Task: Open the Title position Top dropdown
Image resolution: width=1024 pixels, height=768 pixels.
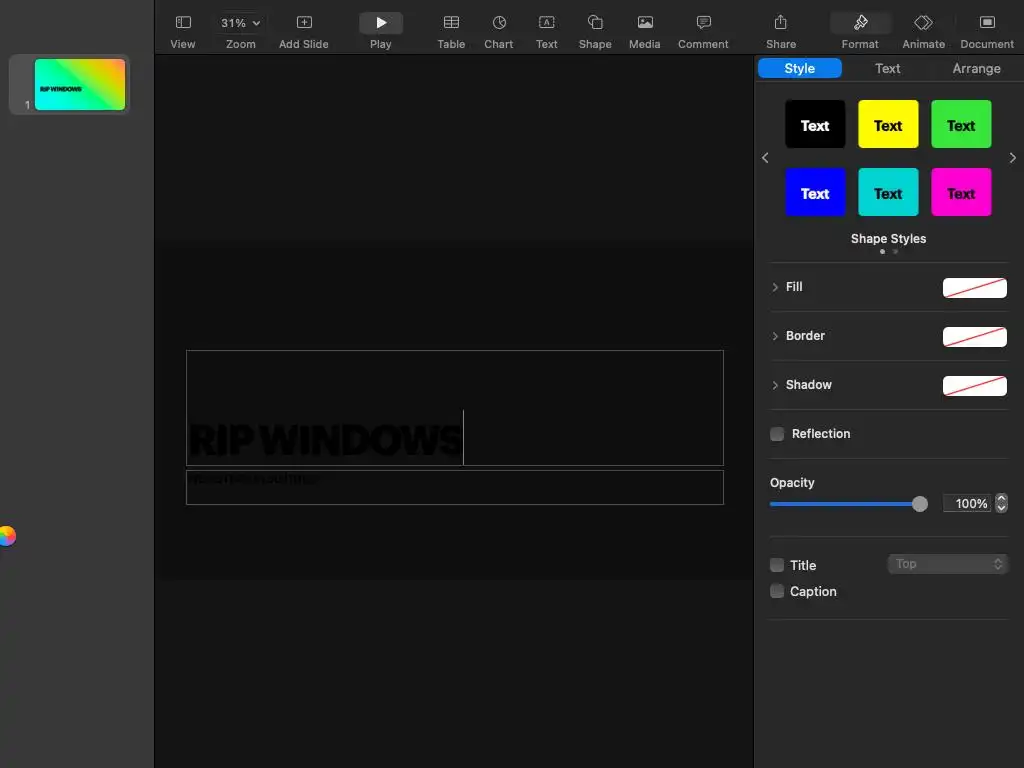Action: (x=948, y=564)
